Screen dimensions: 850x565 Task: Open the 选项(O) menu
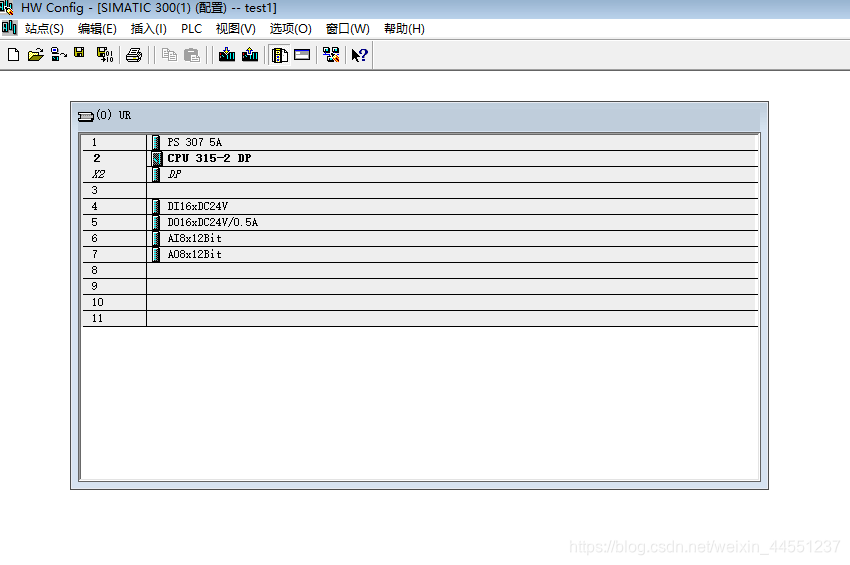[291, 29]
